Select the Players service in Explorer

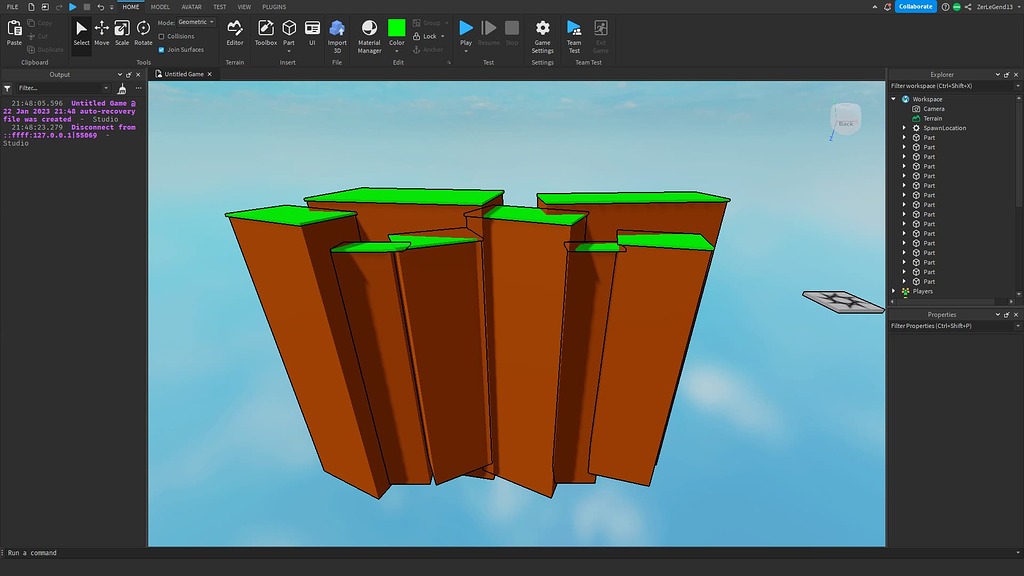point(922,291)
